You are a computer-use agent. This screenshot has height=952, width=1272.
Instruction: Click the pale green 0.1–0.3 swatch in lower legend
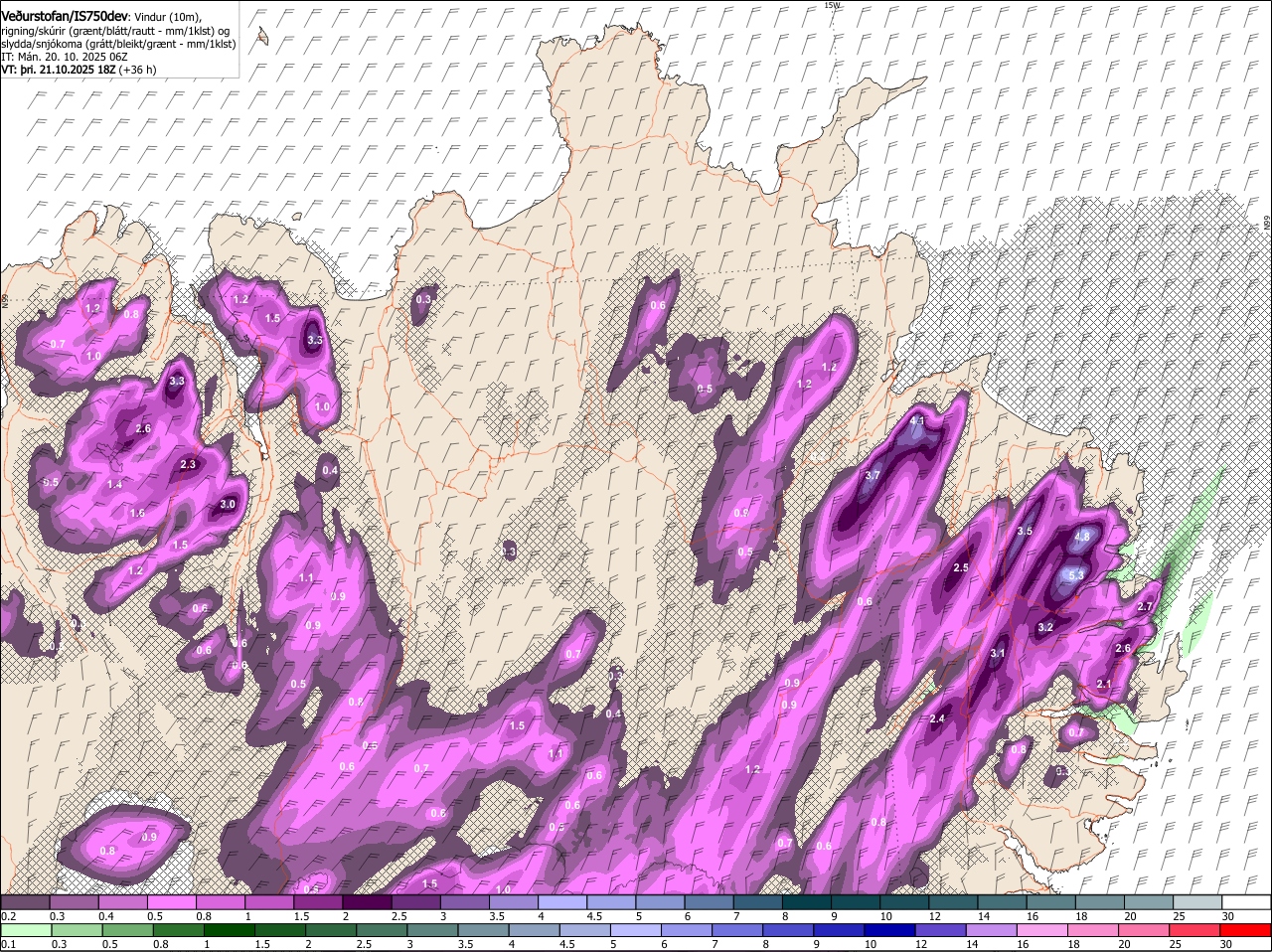[27, 930]
